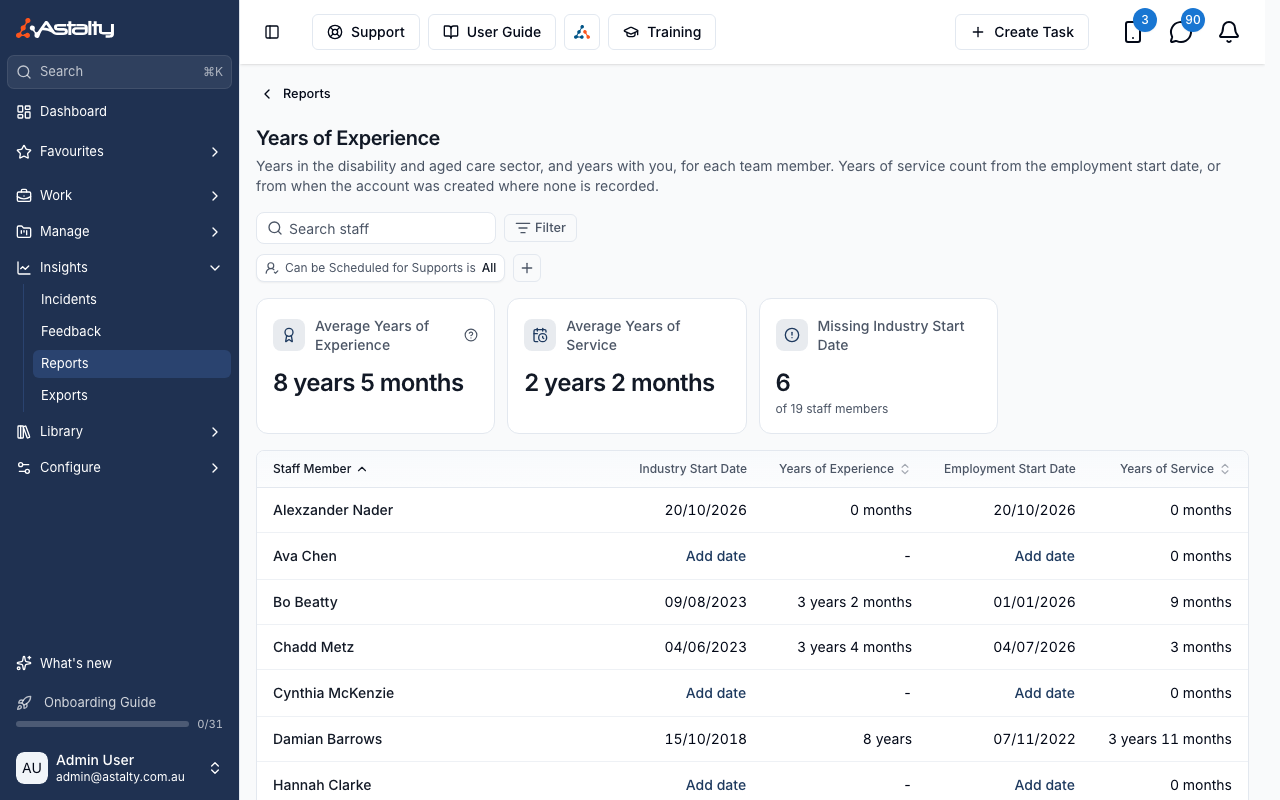The image size is (1280, 800).
Task: Open Dashboard from the sidebar
Action: (x=120, y=112)
